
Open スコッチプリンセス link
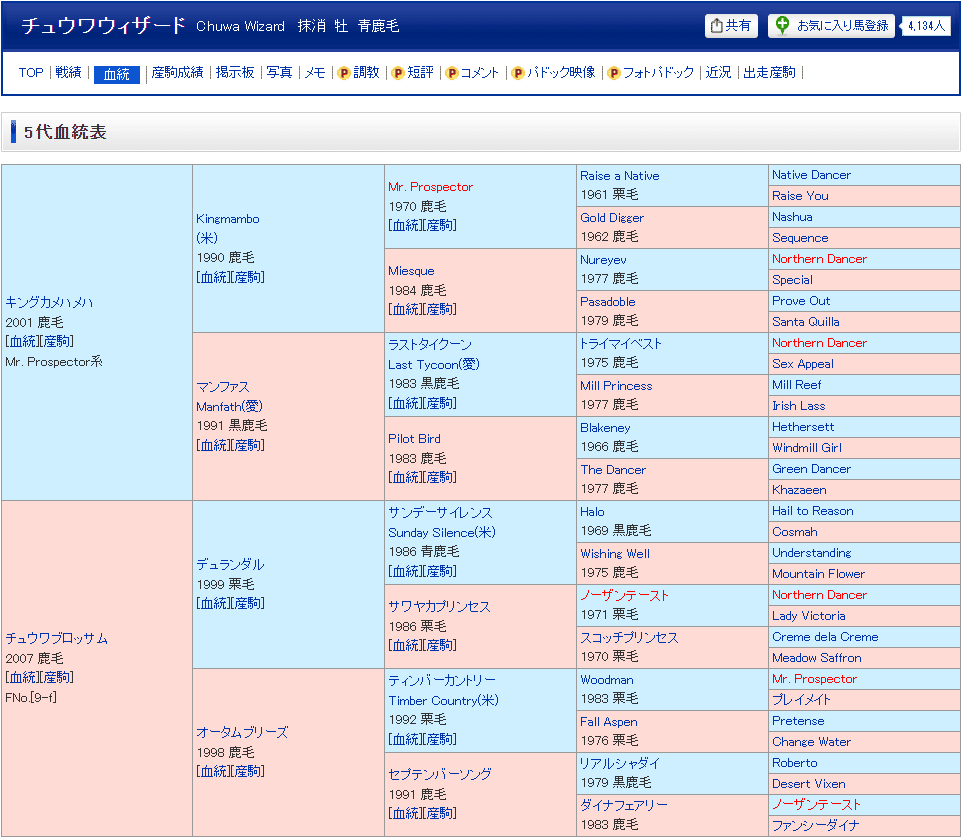pos(629,638)
